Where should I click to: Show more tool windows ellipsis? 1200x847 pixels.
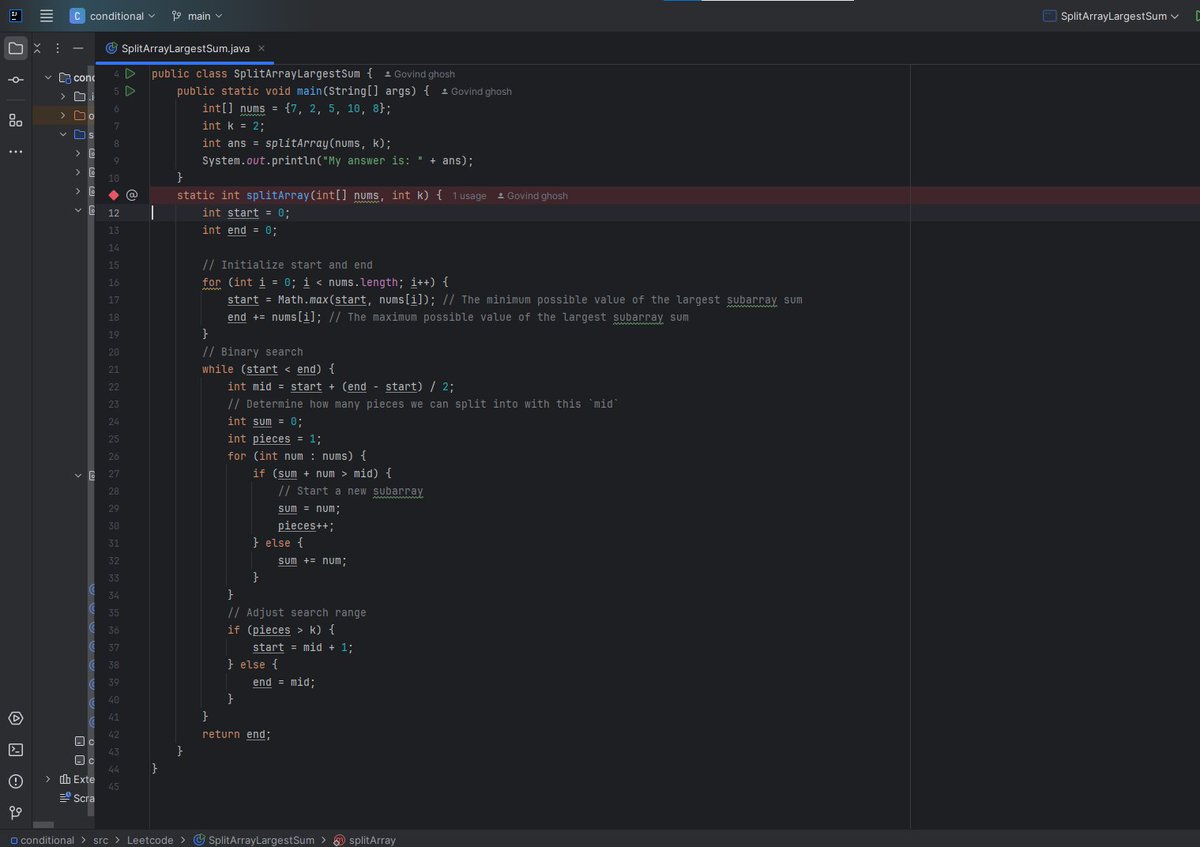(x=16, y=152)
